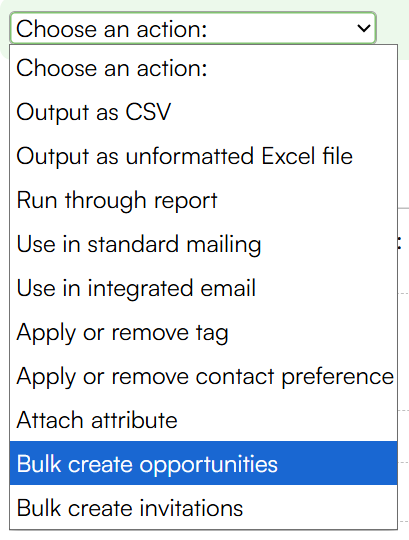Export using the unformatted Excel file entry
The height and width of the screenshot is (540, 409).
coord(203,156)
